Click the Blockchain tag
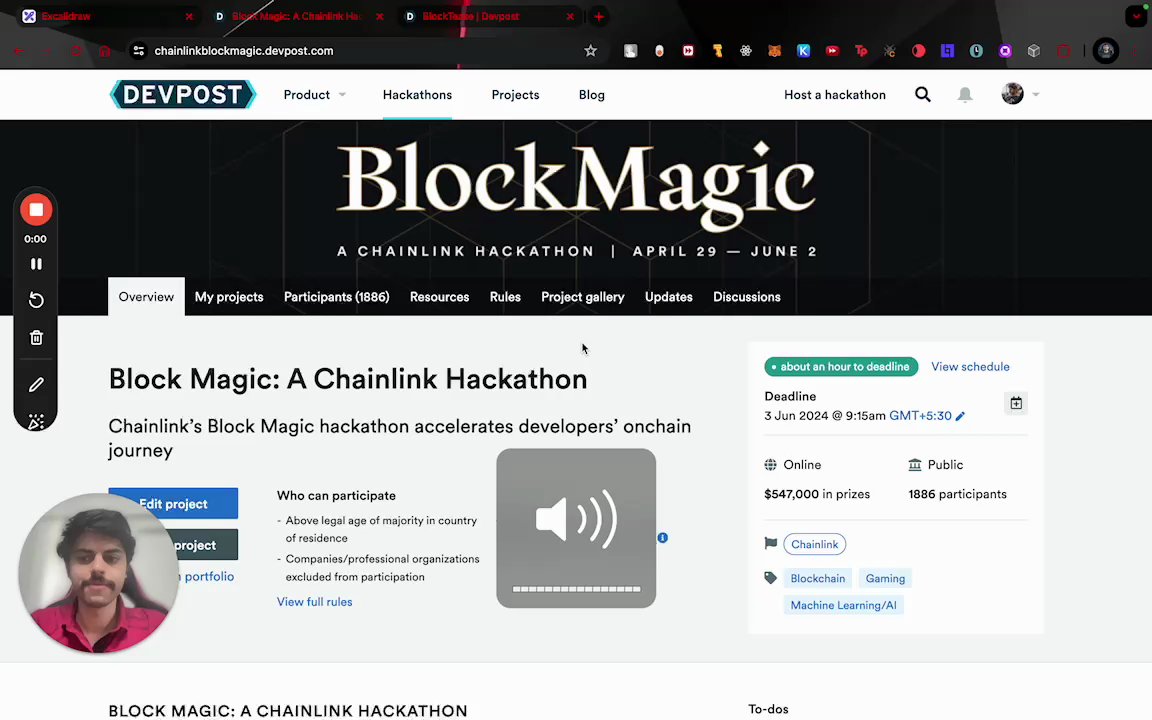 coord(818,578)
